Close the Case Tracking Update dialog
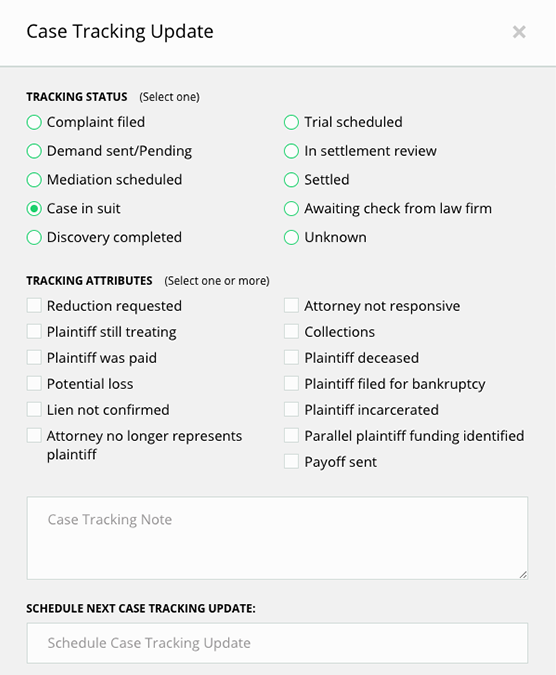Image resolution: width=556 pixels, height=675 pixels. click(x=519, y=31)
